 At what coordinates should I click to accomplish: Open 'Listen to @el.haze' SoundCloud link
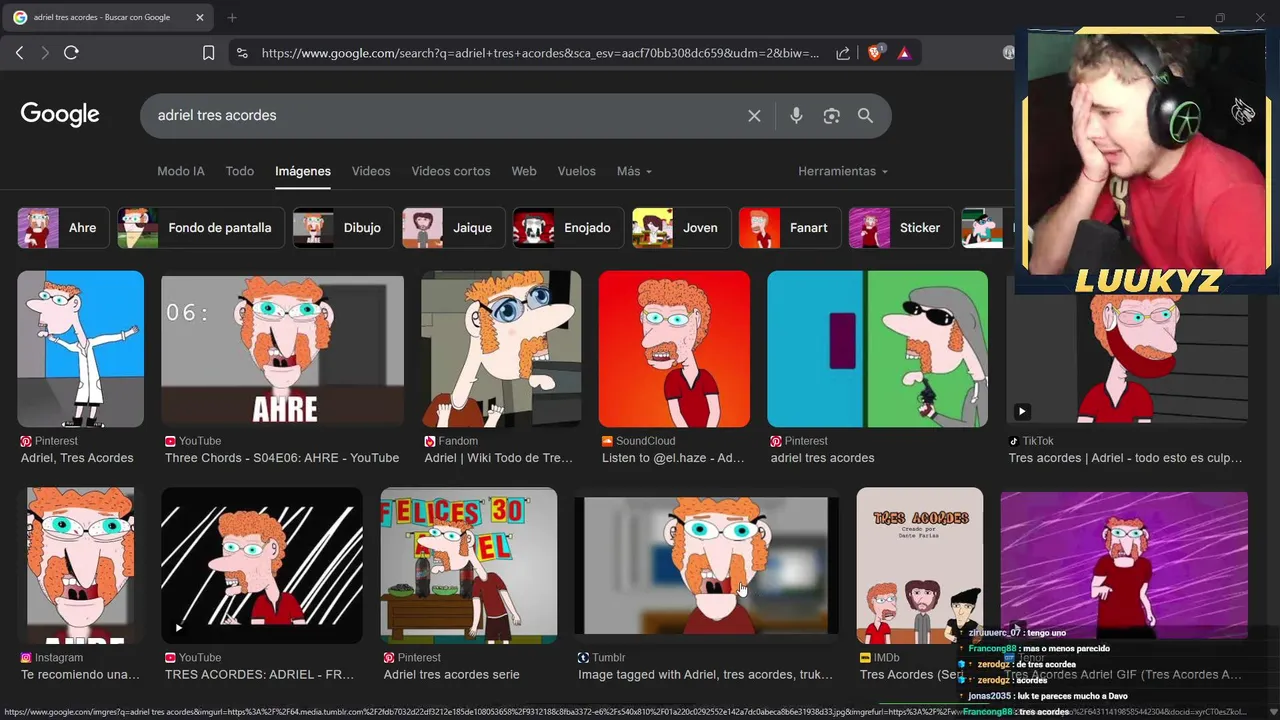(x=673, y=458)
